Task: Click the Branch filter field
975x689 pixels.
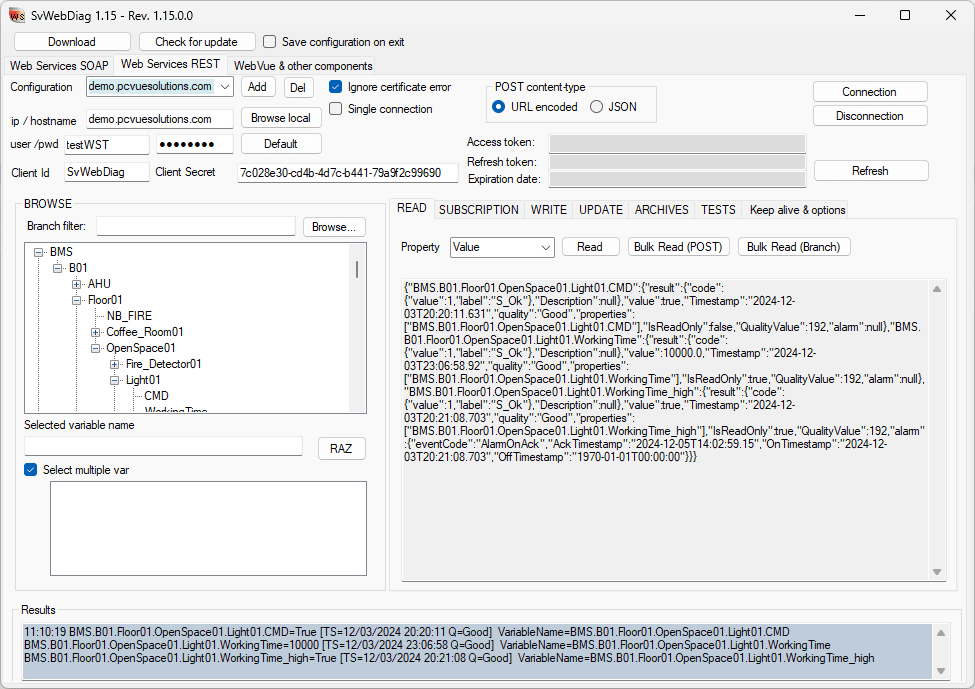Action: (196, 226)
